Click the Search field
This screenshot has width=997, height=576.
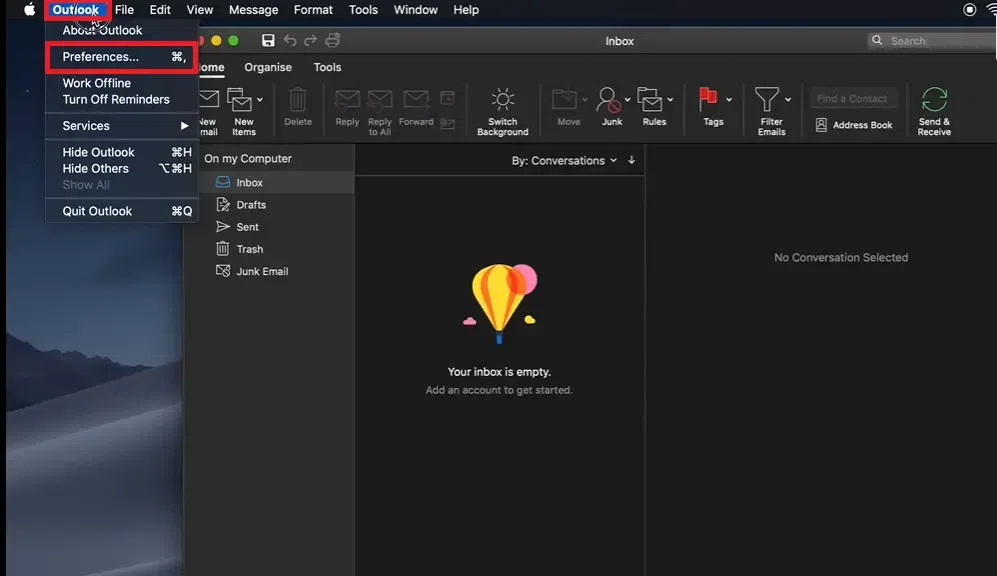point(932,41)
